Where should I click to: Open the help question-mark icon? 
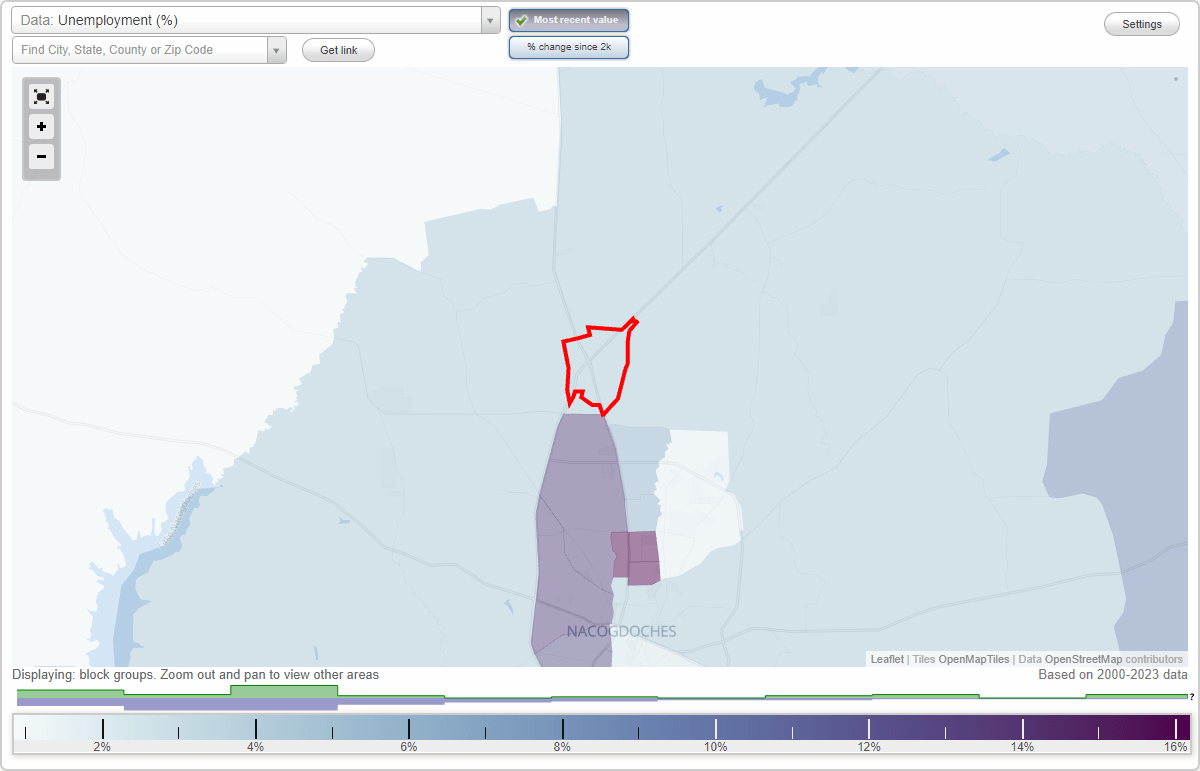coord(1193,697)
